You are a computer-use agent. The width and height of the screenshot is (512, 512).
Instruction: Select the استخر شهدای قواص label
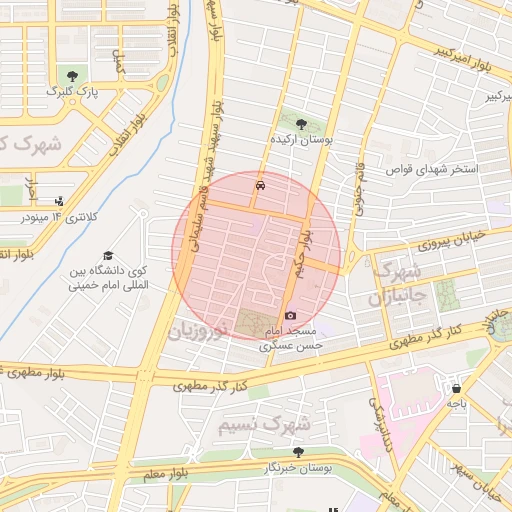(432, 170)
